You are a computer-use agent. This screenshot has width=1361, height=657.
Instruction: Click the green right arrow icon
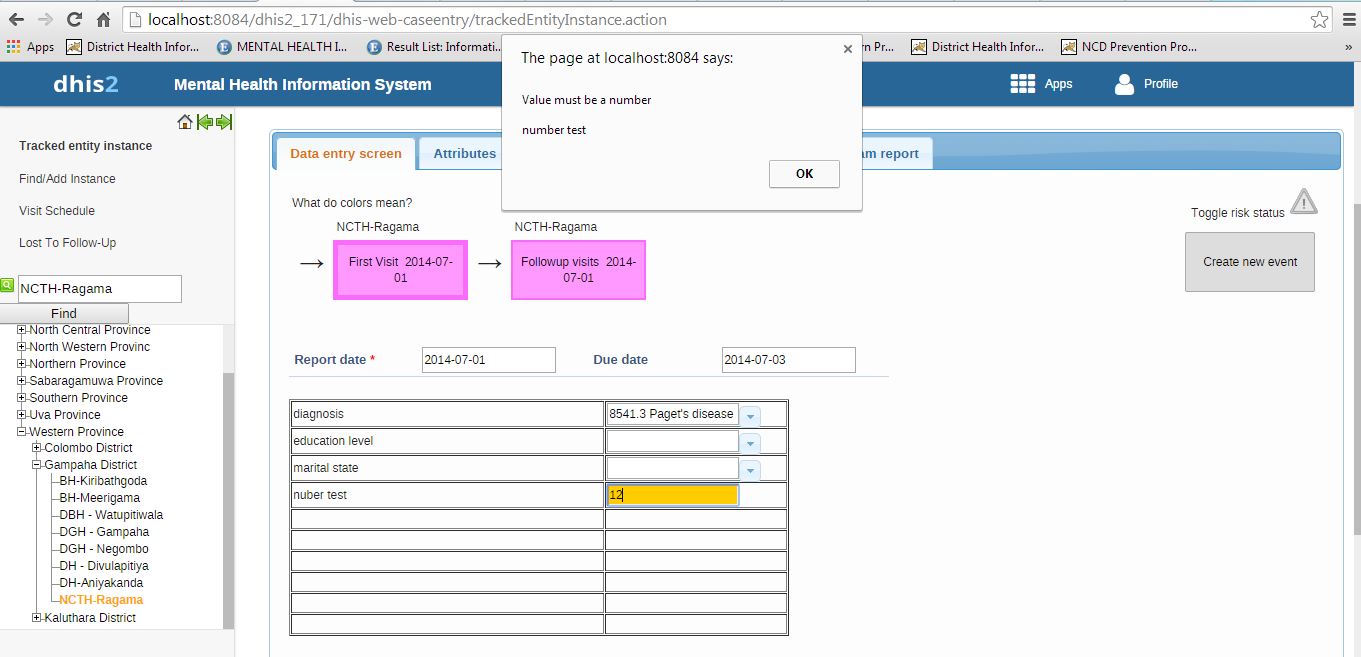pyautogui.click(x=224, y=122)
